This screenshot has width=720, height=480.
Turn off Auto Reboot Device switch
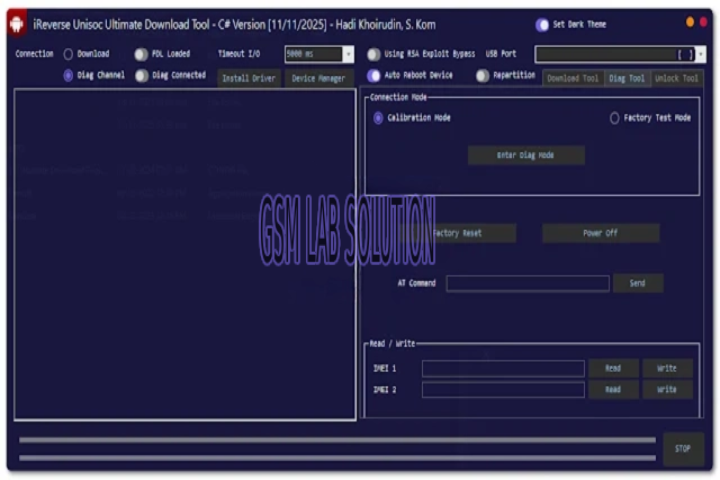[x=374, y=76]
